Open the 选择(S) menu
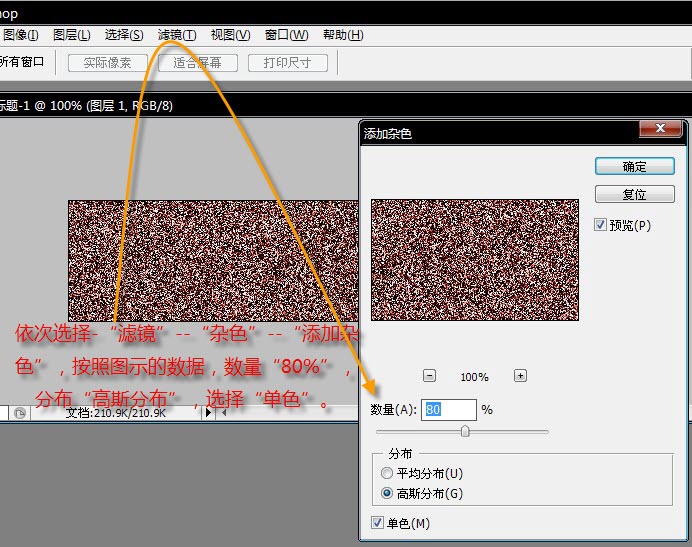This screenshot has width=692, height=547. pyautogui.click(x=124, y=35)
